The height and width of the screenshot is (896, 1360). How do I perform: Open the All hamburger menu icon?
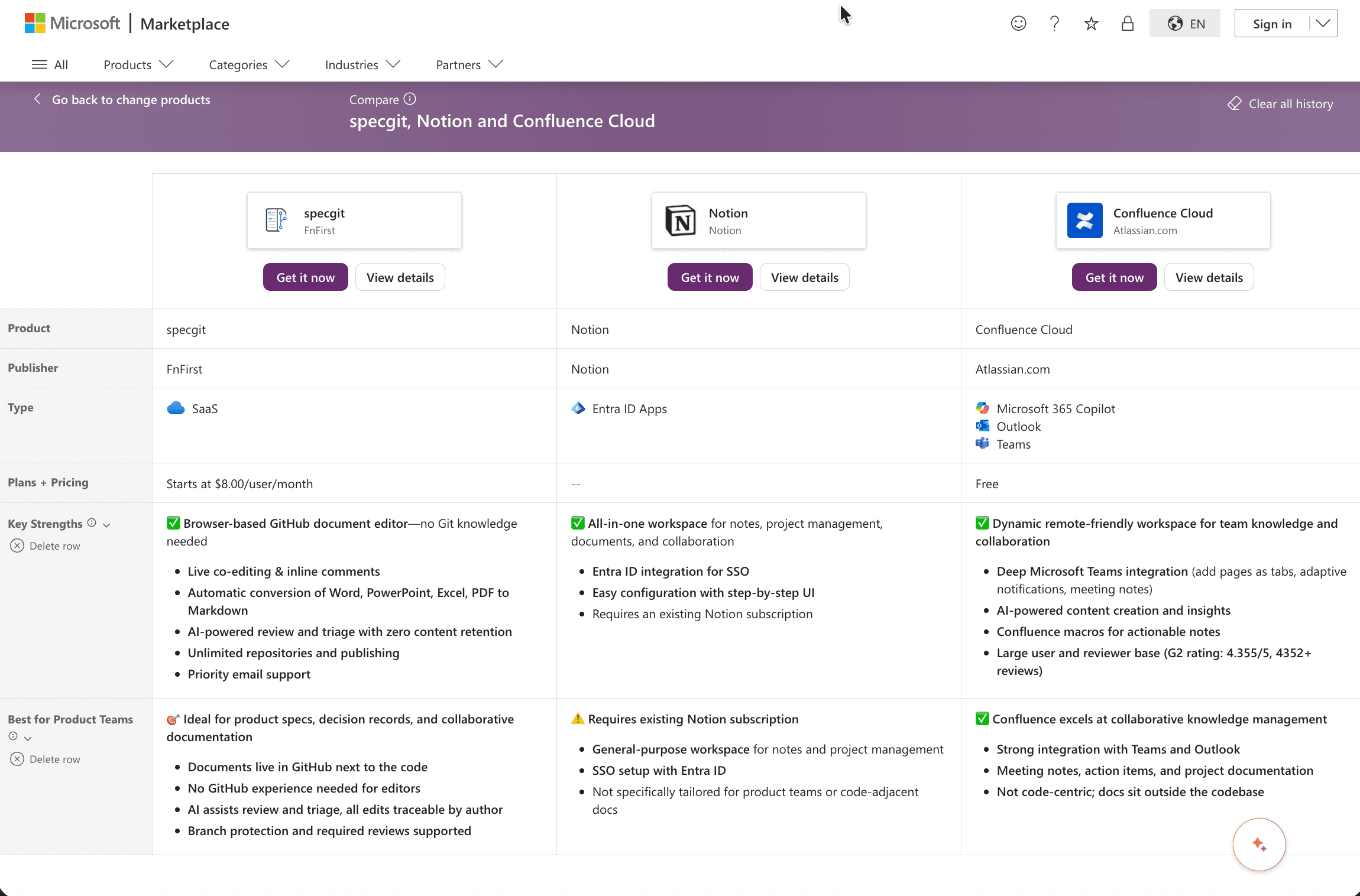(x=39, y=64)
